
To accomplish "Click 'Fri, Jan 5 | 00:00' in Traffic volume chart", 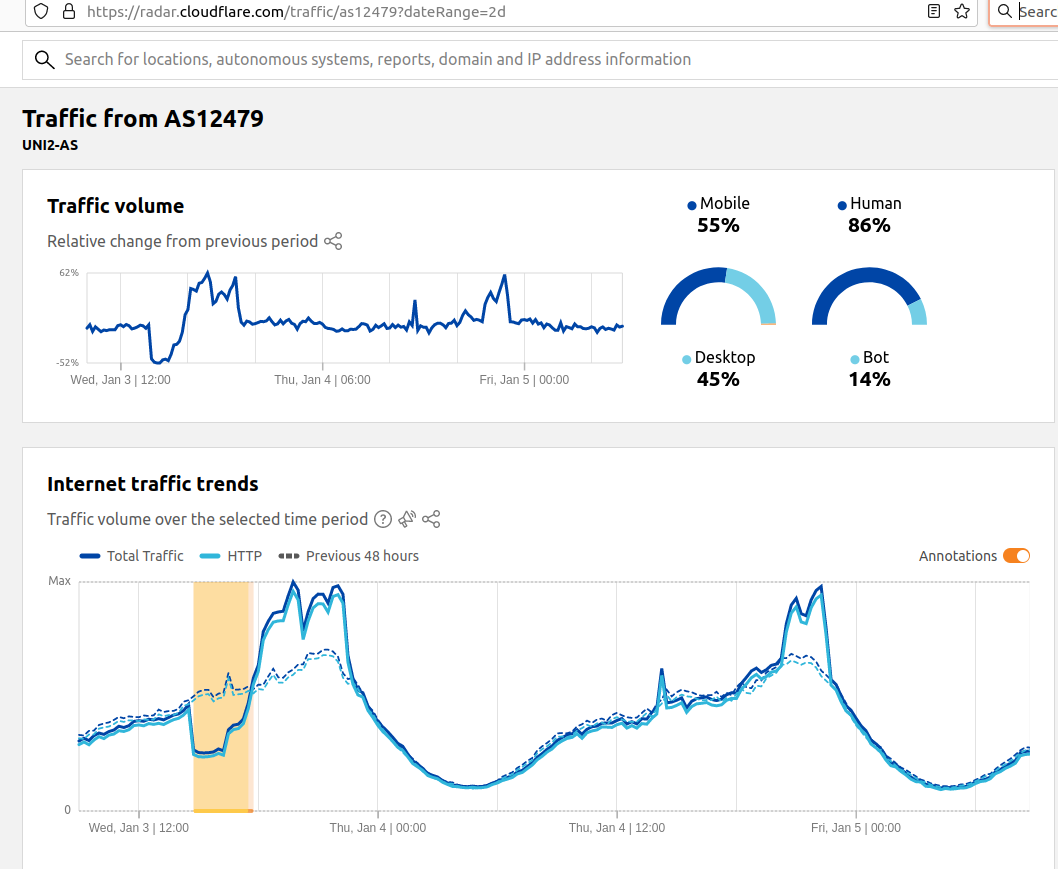I will pyautogui.click(x=524, y=380).
